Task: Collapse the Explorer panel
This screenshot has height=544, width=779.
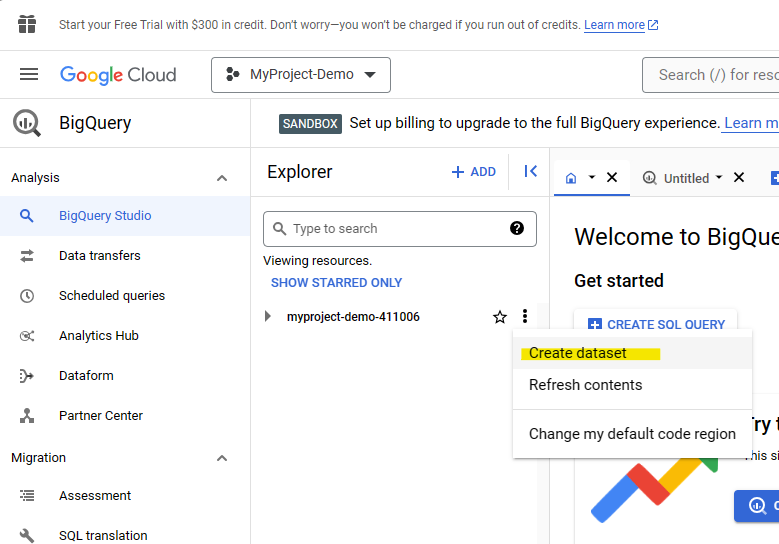Action: pos(531,172)
